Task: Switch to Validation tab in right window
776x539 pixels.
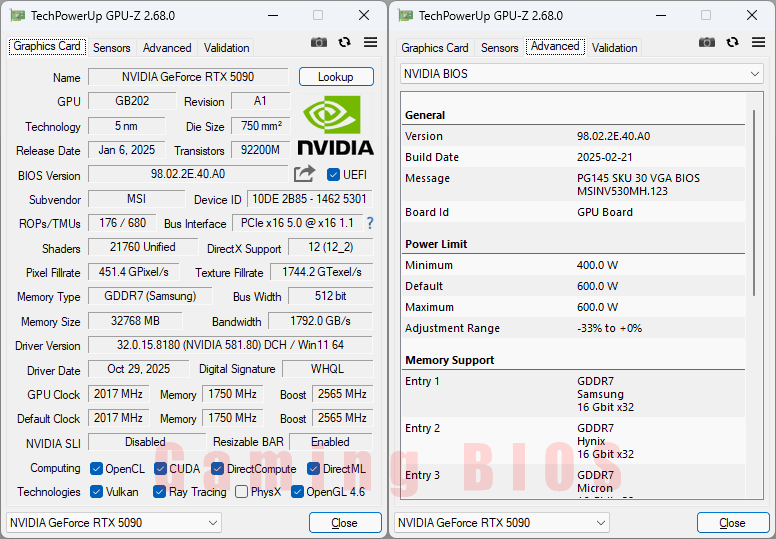Action: coord(614,48)
